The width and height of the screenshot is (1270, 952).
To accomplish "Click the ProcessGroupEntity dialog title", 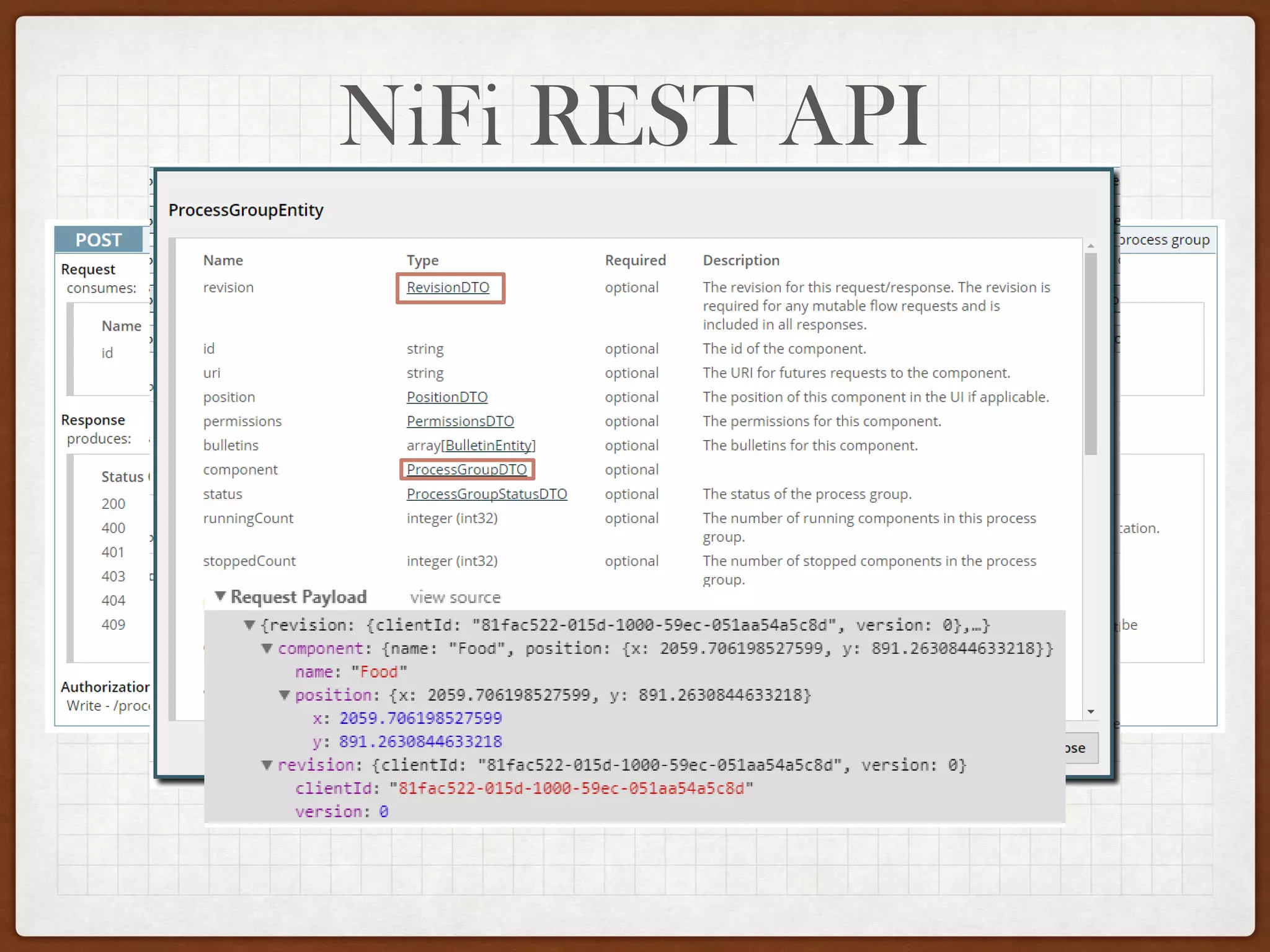I will coord(246,210).
